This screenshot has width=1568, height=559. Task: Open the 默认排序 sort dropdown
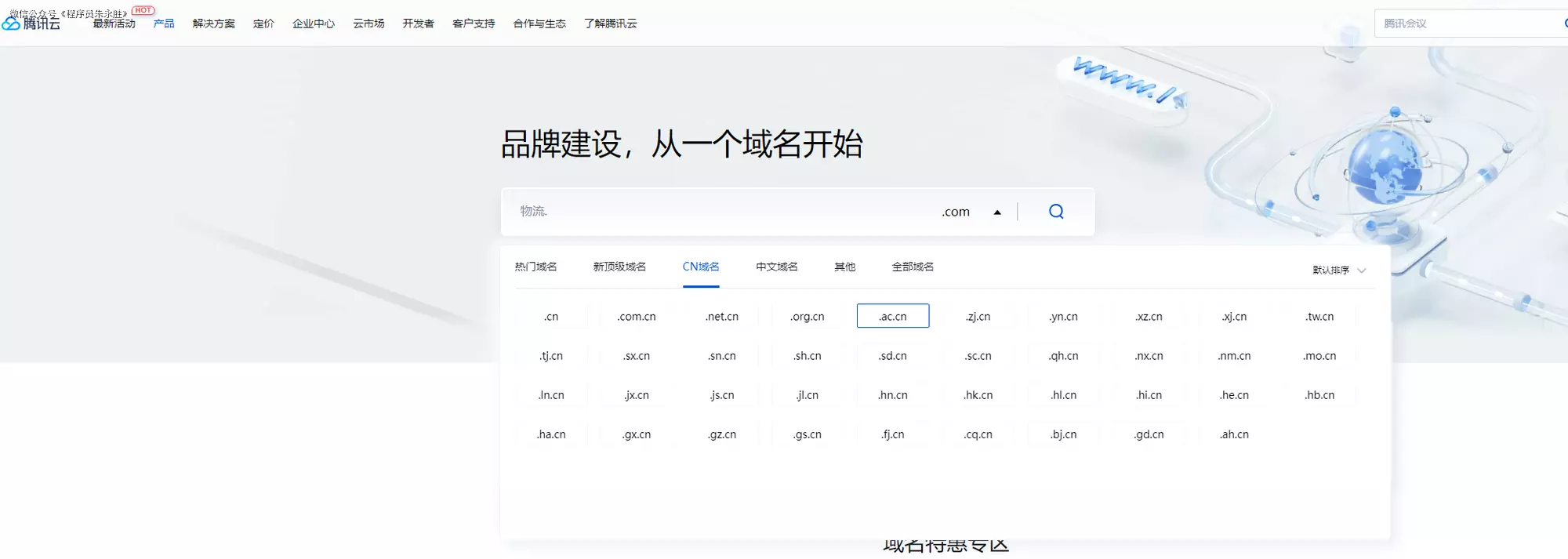coord(1339,270)
